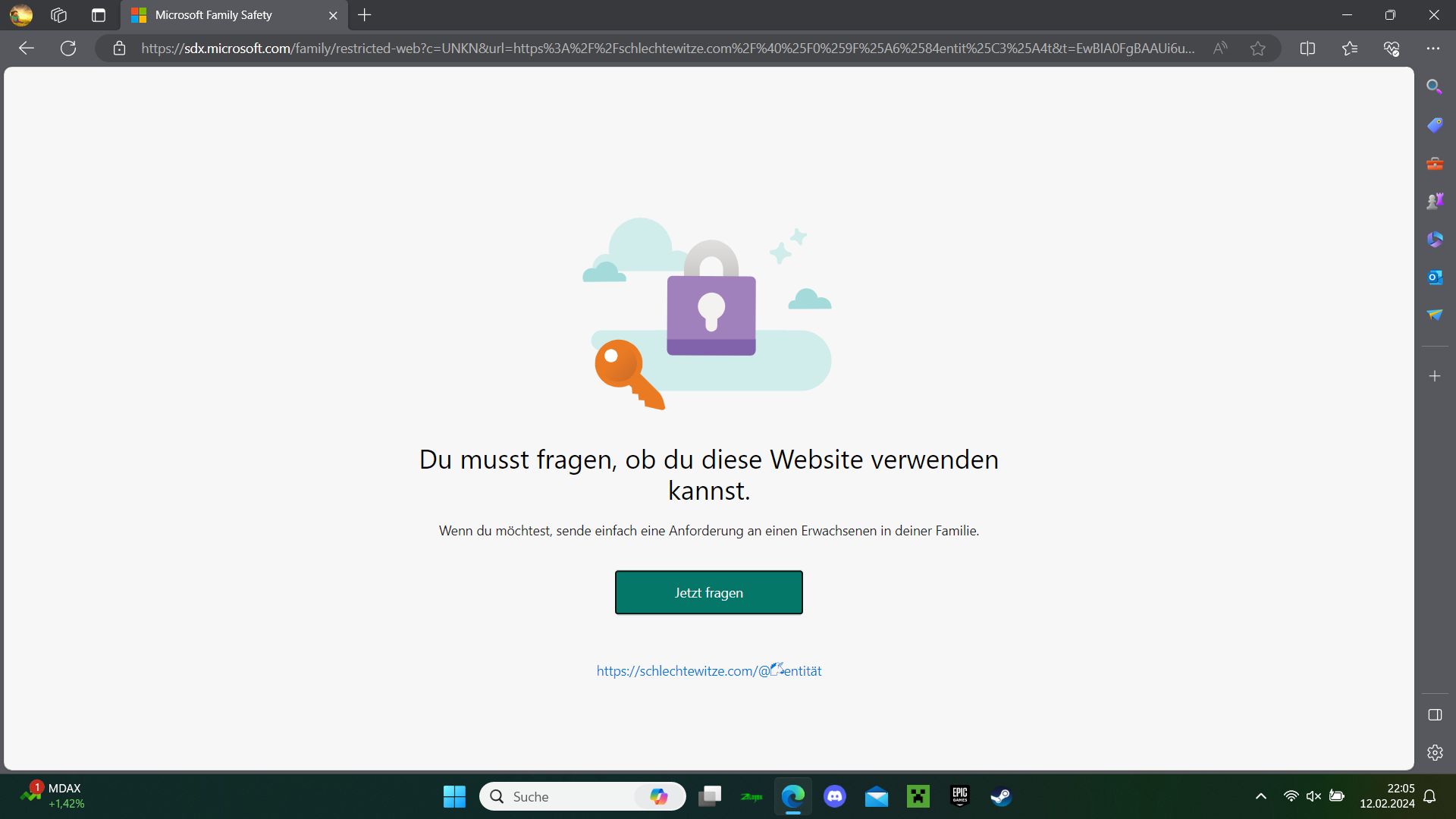Open the favorites list
1456x819 pixels.
(x=1349, y=49)
